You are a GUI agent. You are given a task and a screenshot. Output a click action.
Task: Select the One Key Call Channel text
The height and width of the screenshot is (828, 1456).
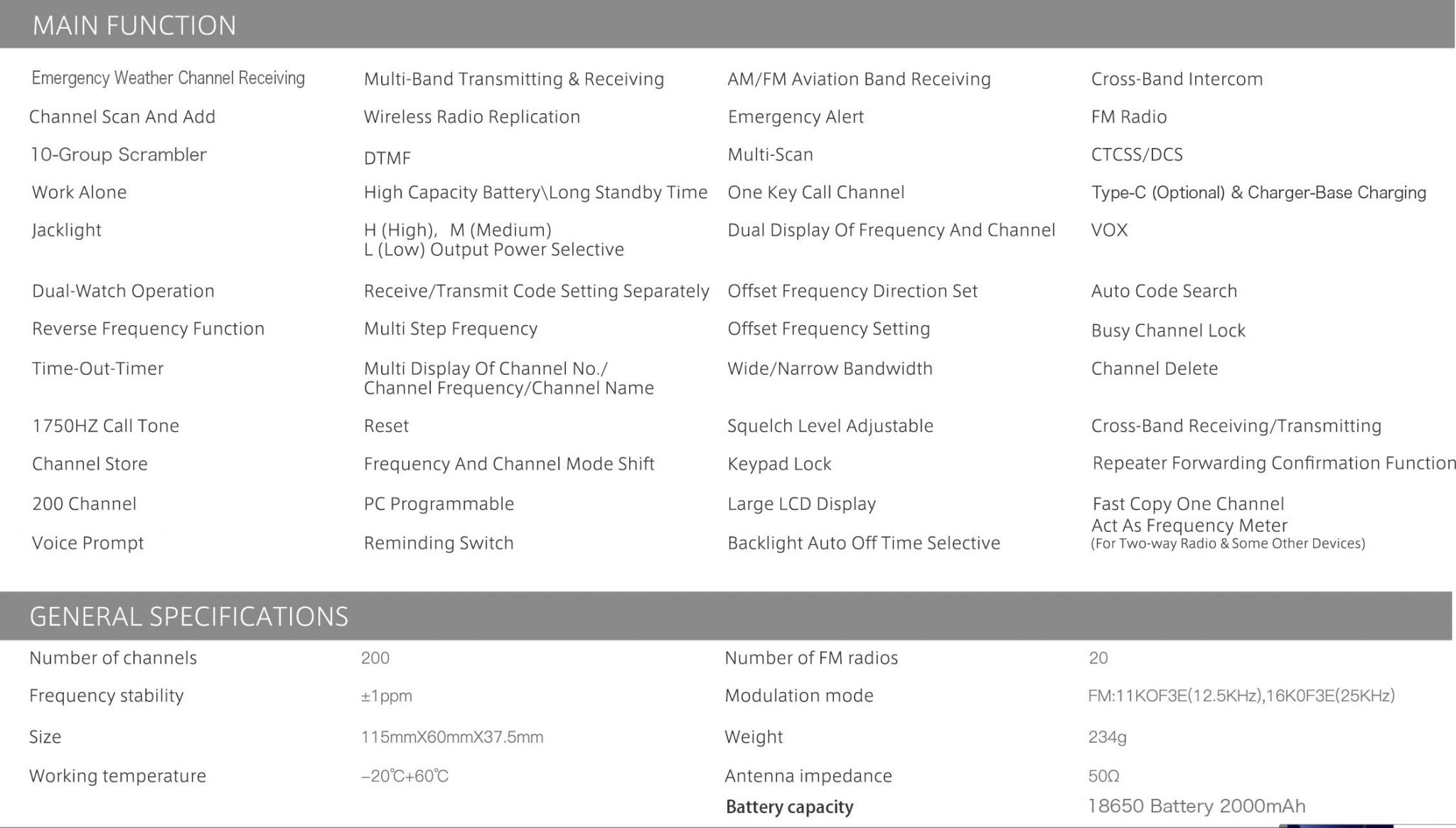click(x=815, y=192)
